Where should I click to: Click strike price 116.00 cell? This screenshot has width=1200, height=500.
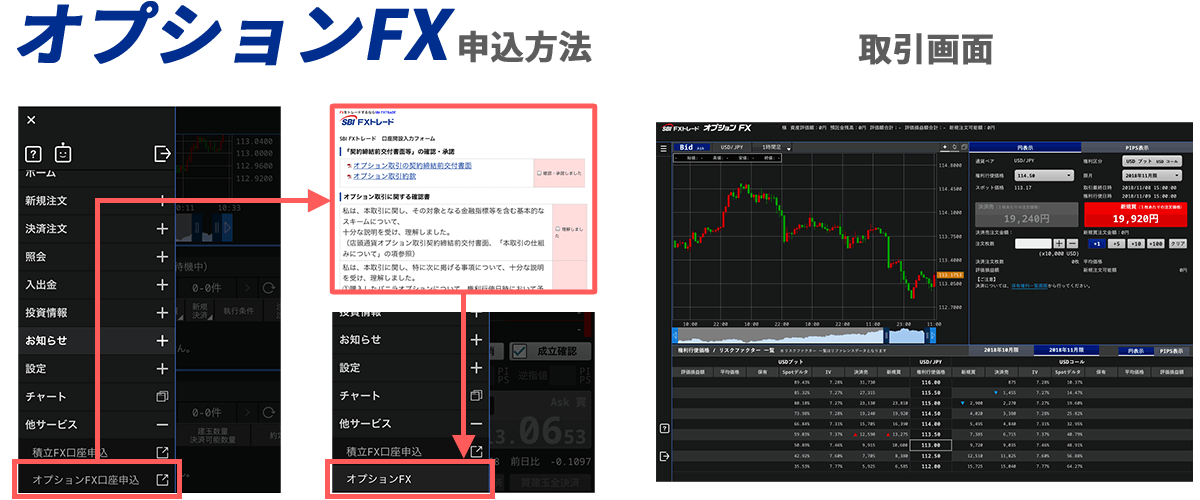(930, 382)
